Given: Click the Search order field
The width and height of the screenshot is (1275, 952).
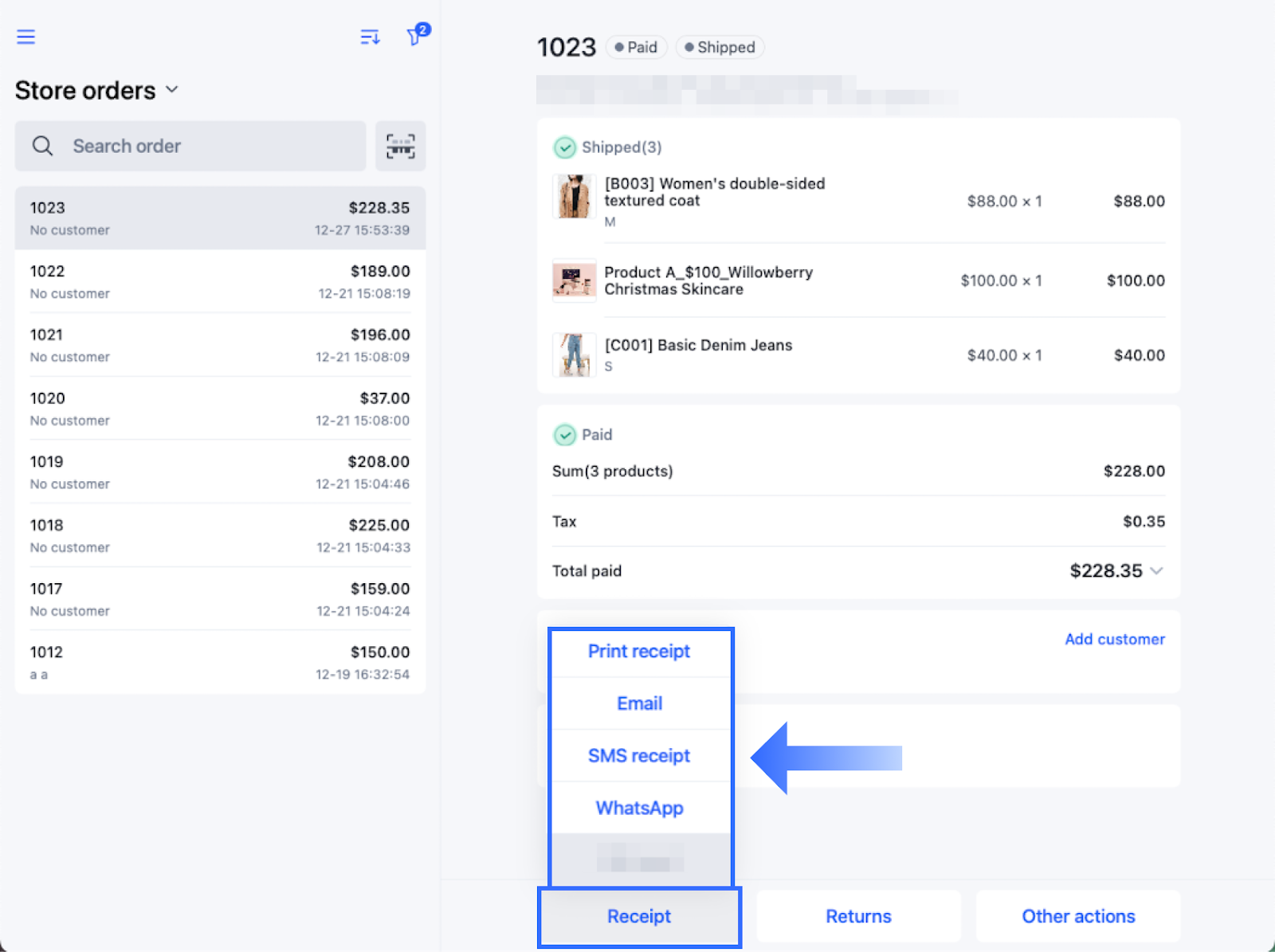Looking at the screenshot, I should coord(190,146).
